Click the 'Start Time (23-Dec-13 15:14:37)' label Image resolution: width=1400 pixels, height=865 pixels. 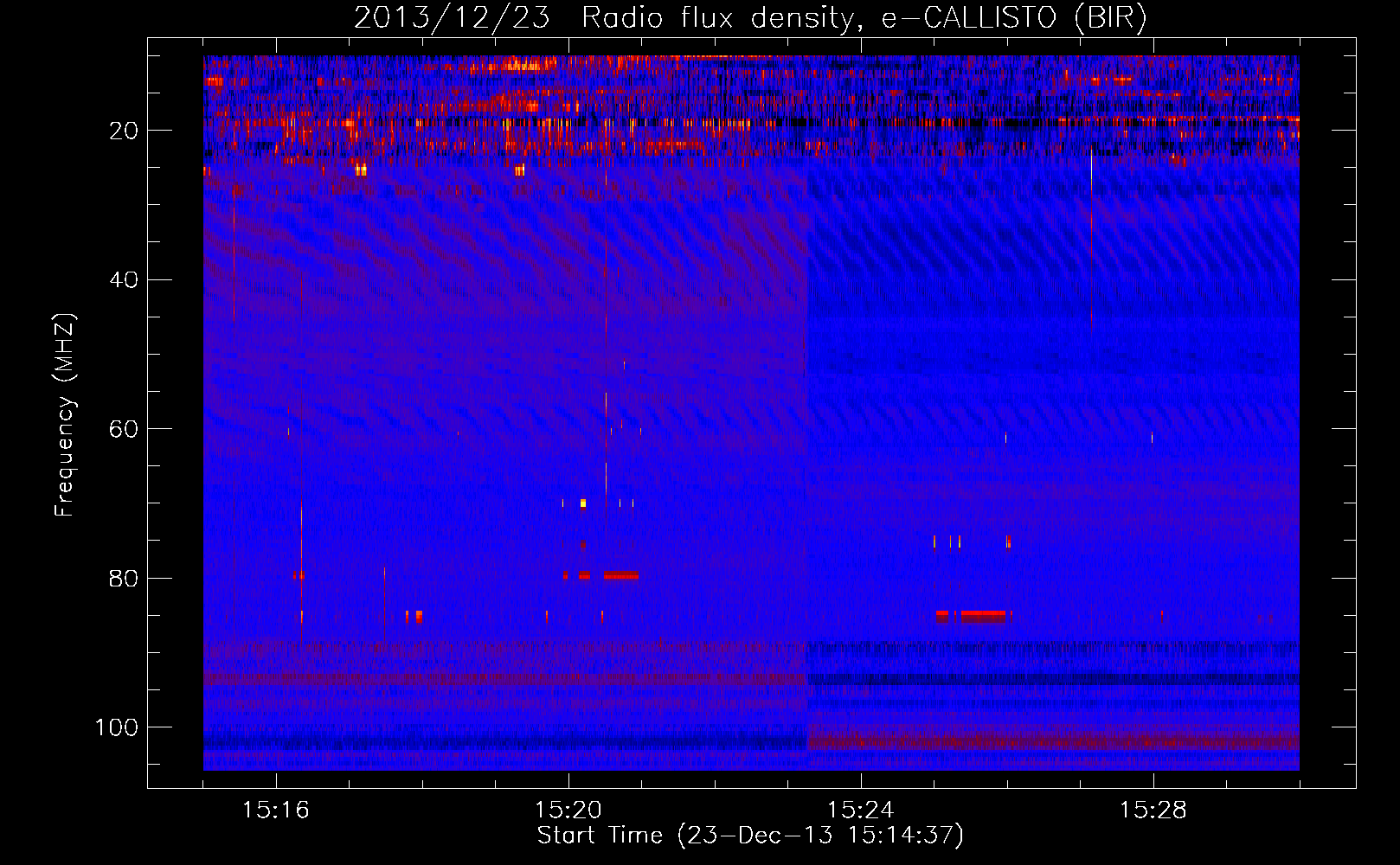(x=750, y=836)
